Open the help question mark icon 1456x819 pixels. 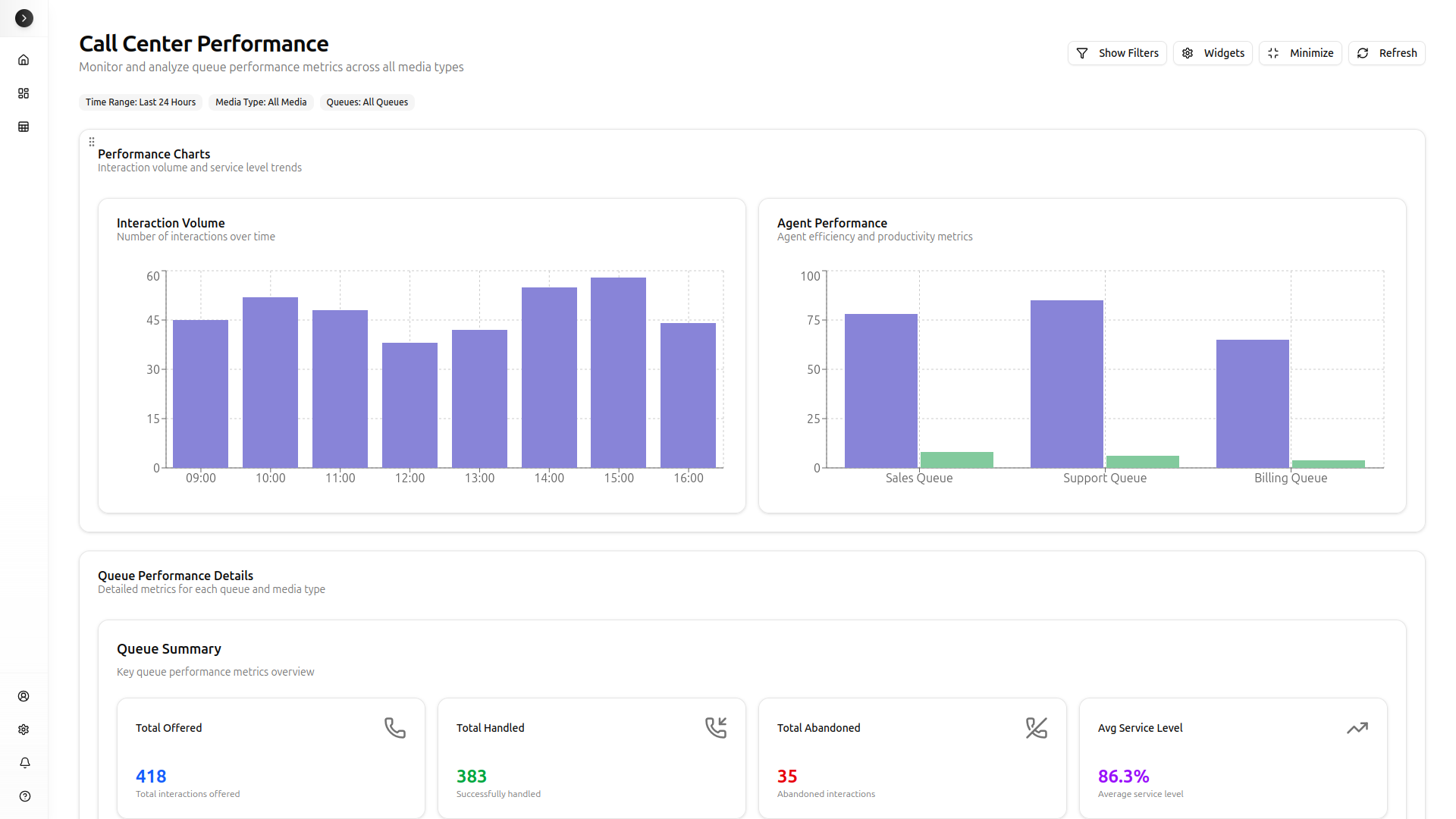point(24,796)
